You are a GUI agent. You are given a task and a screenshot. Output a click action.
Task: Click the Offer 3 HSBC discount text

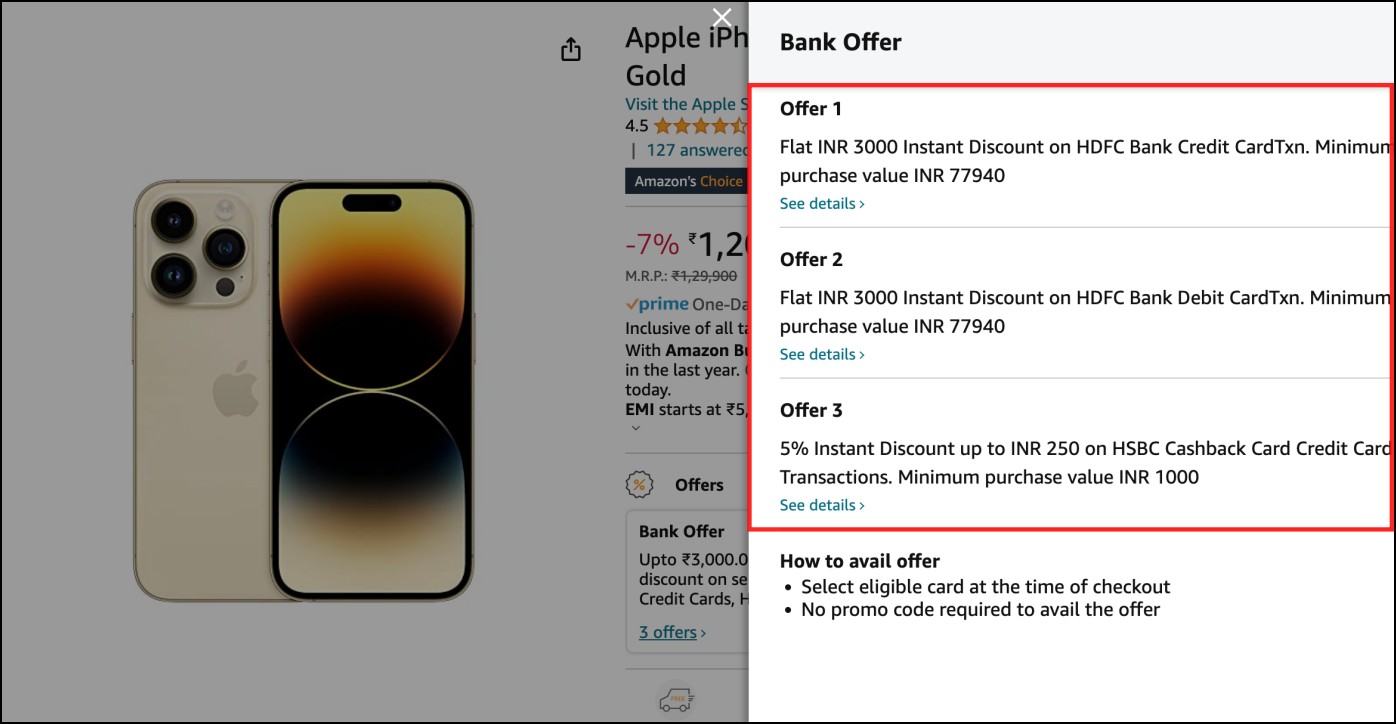click(x=1085, y=462)
